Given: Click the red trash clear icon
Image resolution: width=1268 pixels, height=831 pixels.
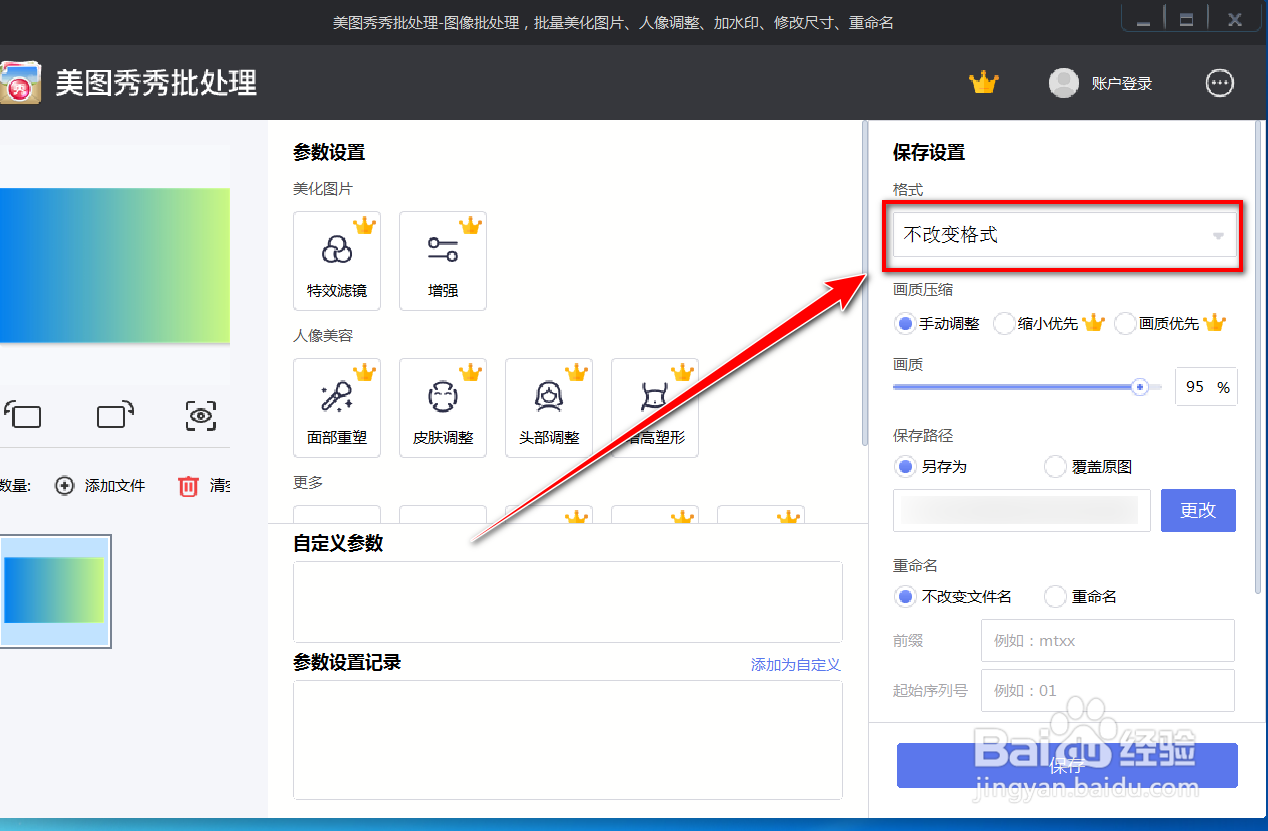Looking at the screenshot, I should [x=188, y=486].
